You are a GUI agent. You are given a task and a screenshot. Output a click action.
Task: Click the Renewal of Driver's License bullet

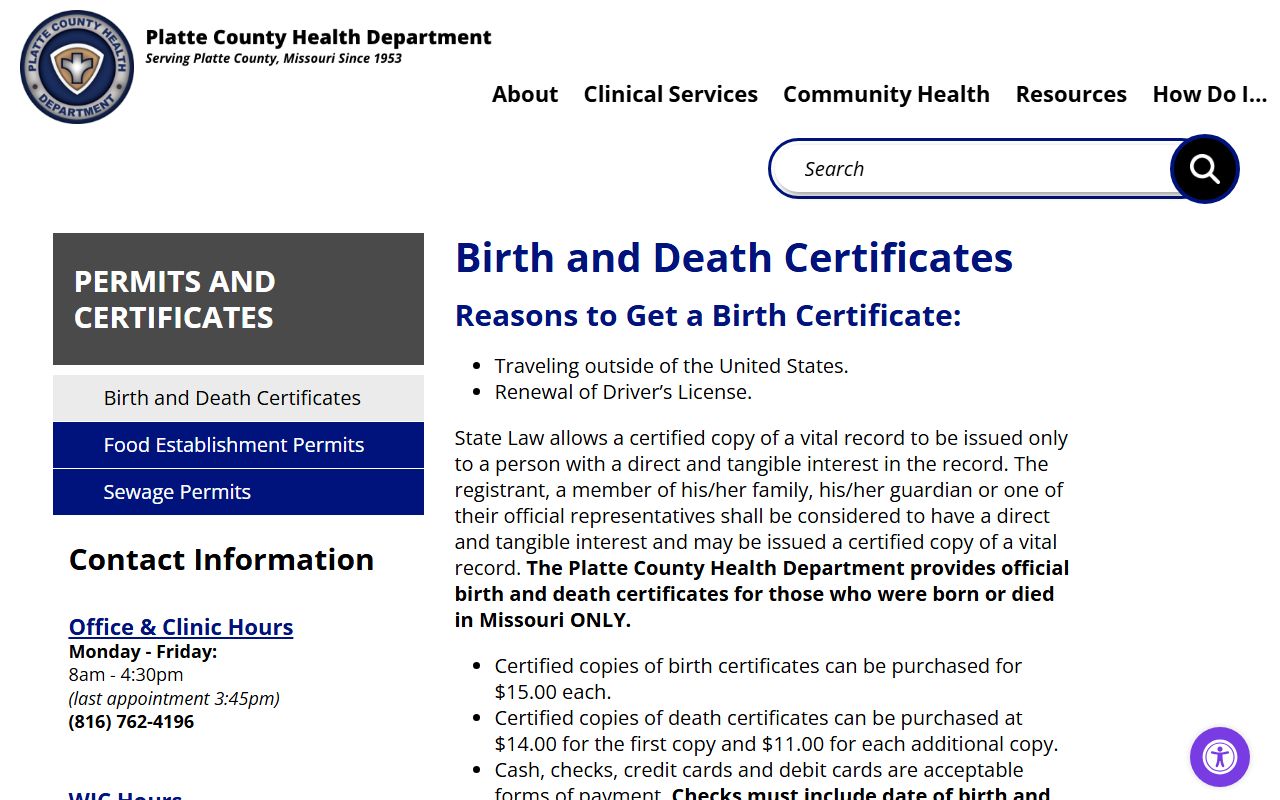click(x=623, y=392)
